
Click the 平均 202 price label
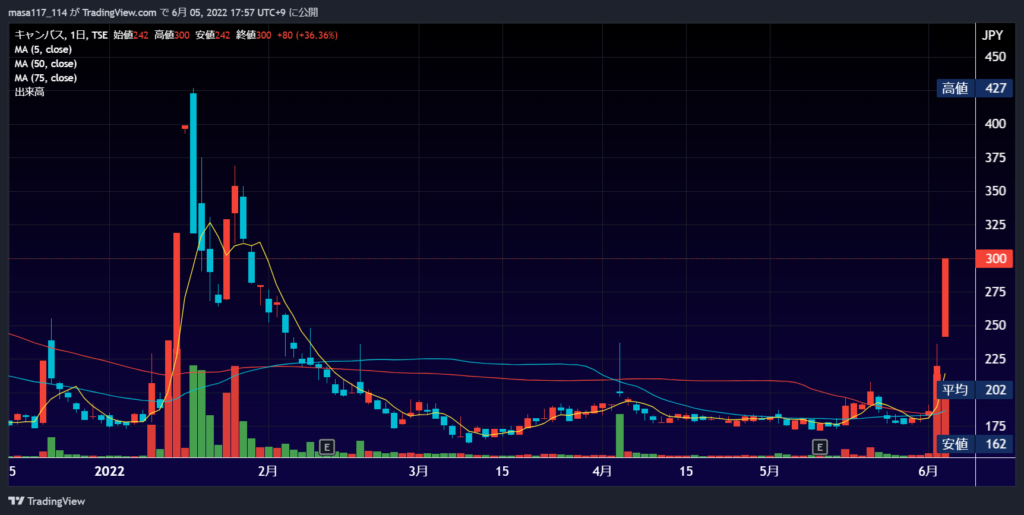[x=974, y=390]
